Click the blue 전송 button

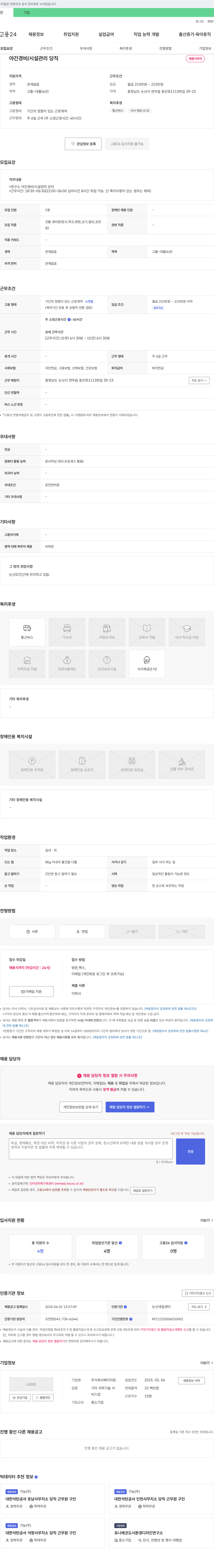(190, 1152)
